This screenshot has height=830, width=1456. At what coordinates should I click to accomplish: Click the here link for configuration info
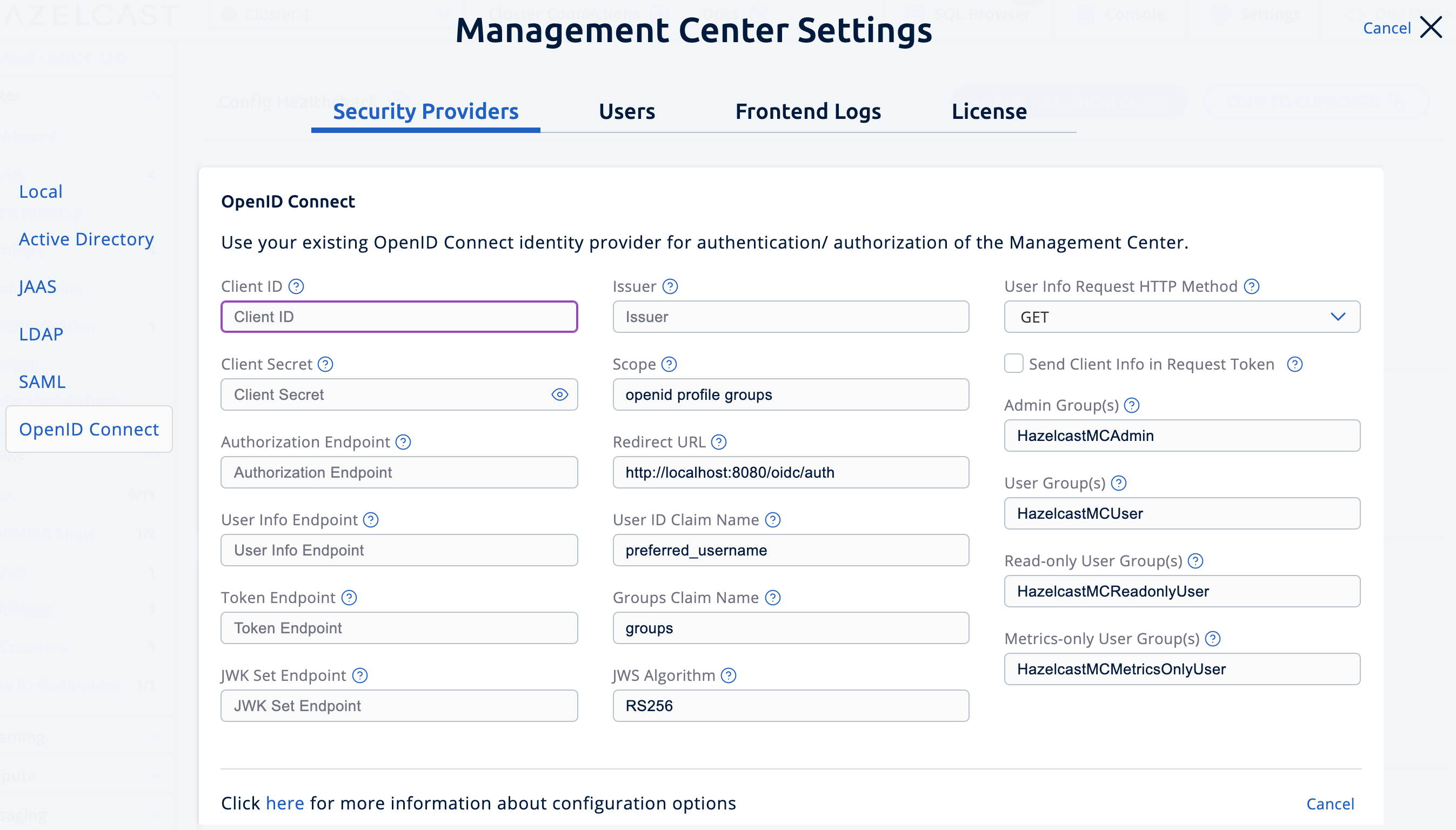pos(285,803)
